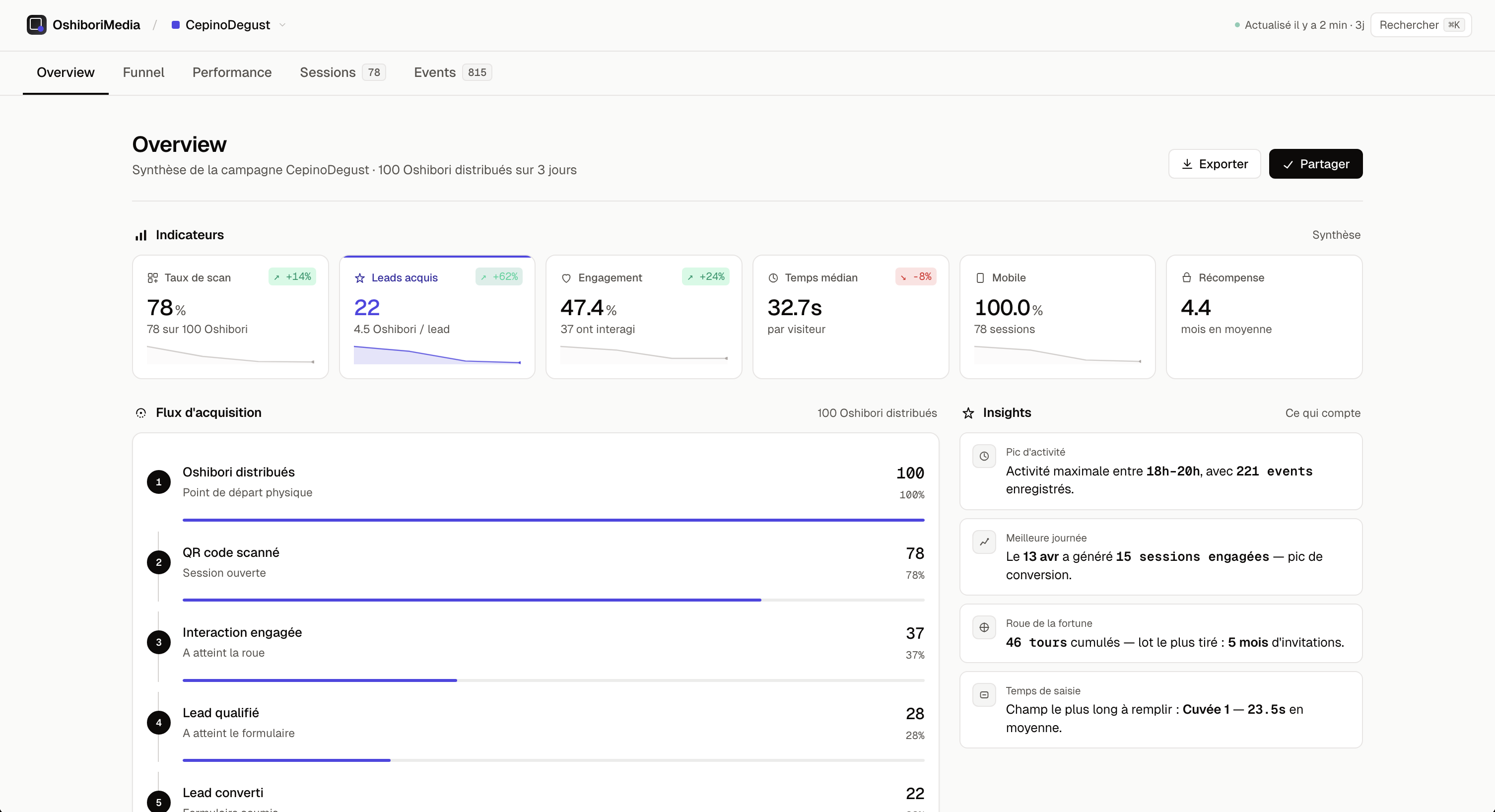Select the +62% trend badge

[x=499, y=277]
